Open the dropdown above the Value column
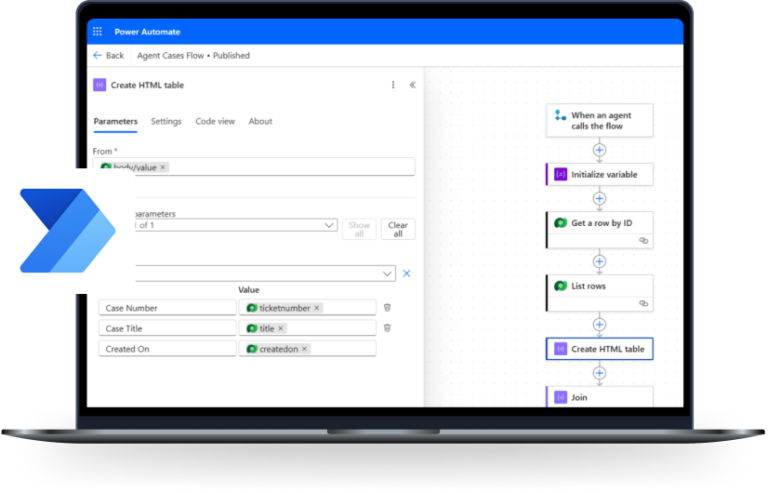 387,273
